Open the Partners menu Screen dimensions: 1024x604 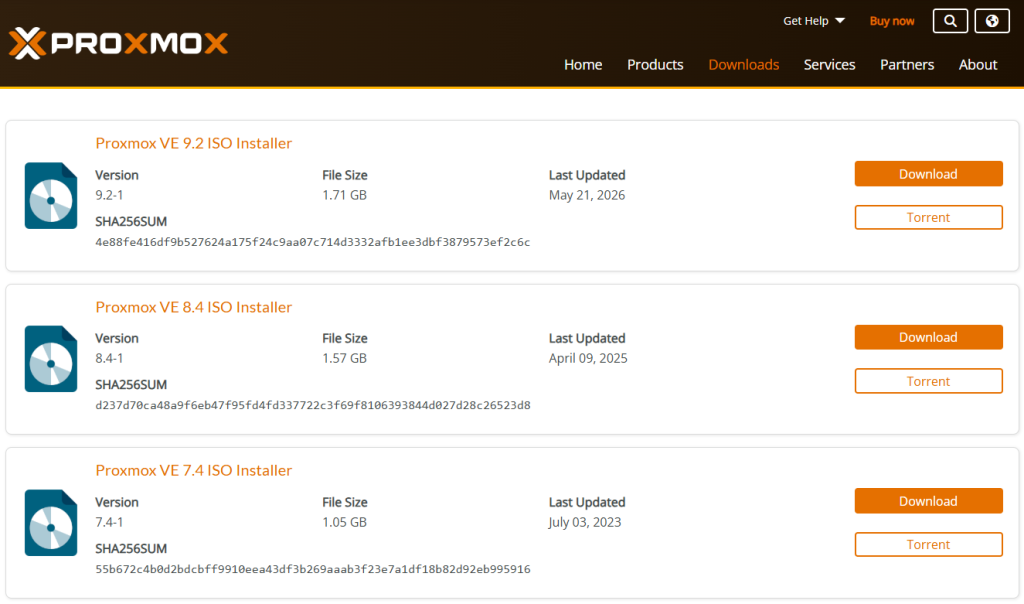point(907,65)
